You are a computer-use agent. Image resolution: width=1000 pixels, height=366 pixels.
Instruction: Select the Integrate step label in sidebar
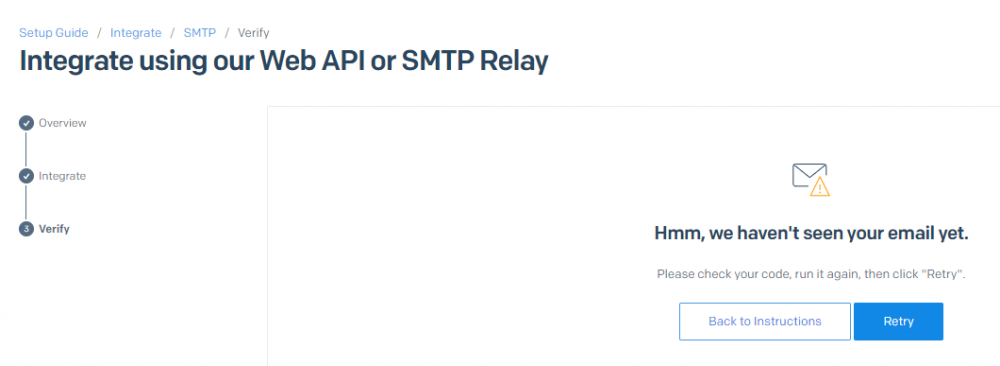(62, 176)
